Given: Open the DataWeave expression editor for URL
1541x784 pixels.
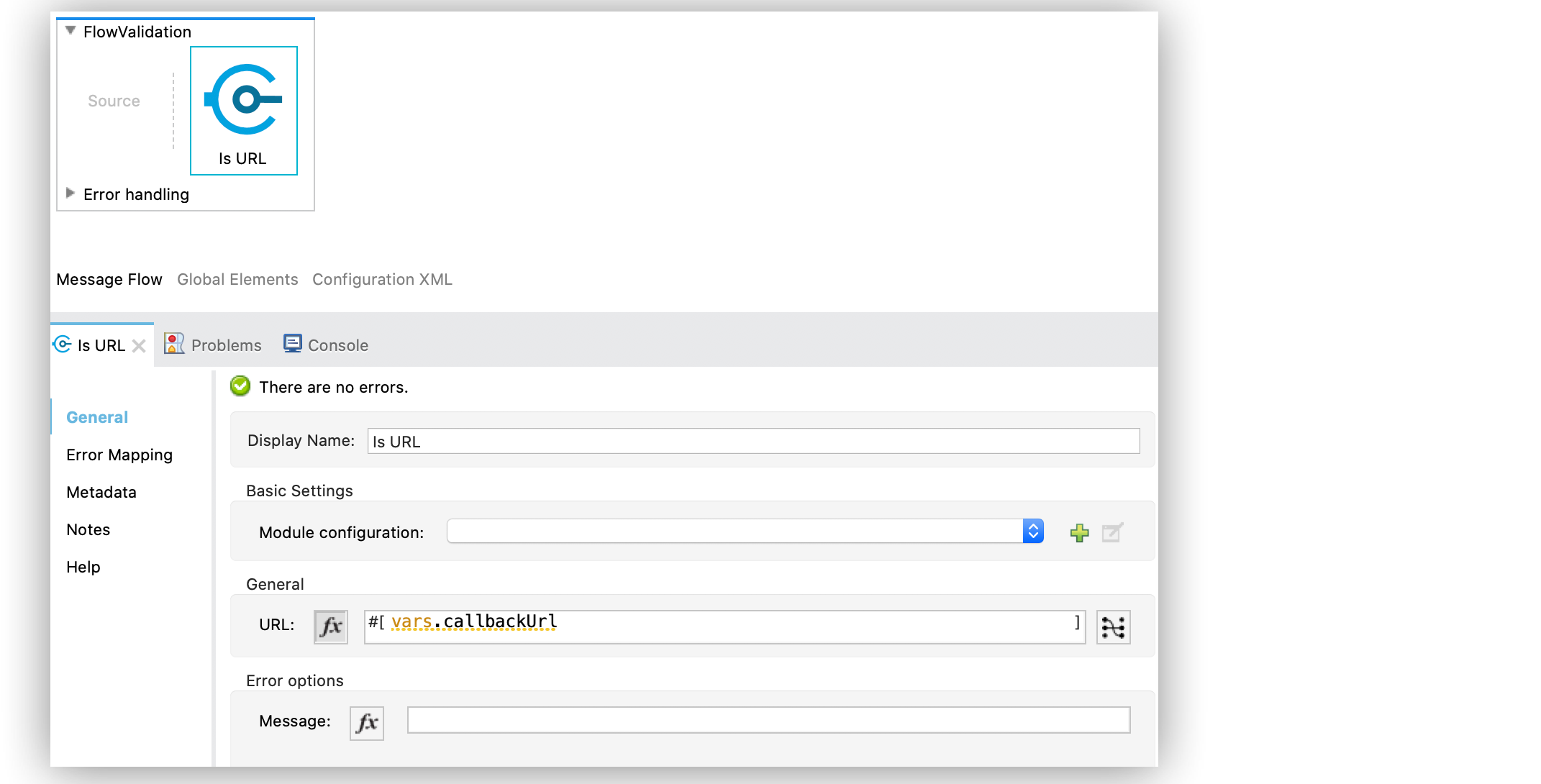Looking at the screenshot, I should pos(1113,626).
